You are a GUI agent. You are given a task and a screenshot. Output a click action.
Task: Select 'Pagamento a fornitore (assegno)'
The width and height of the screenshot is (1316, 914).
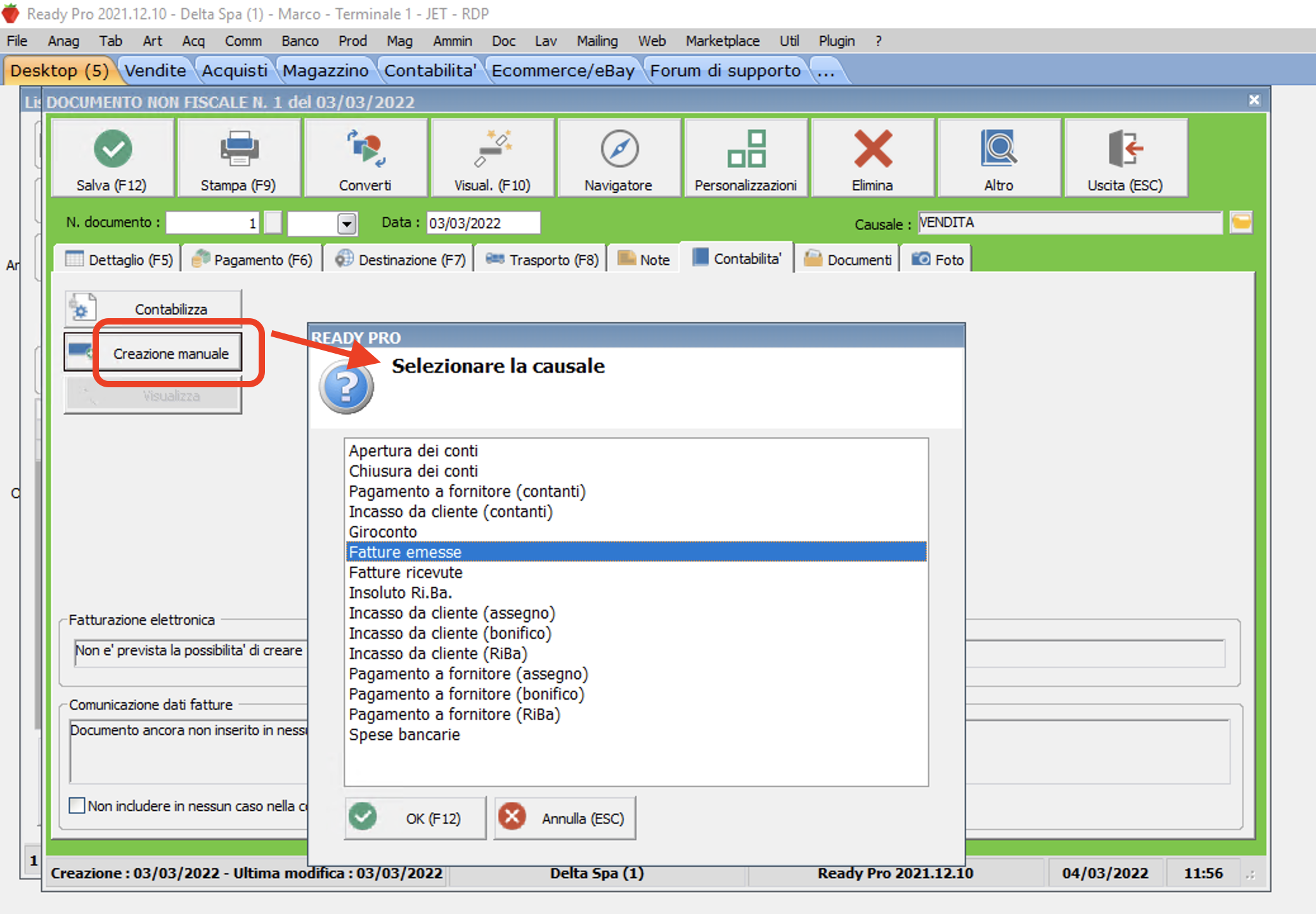pyautogui.click(x=636, y=674)
